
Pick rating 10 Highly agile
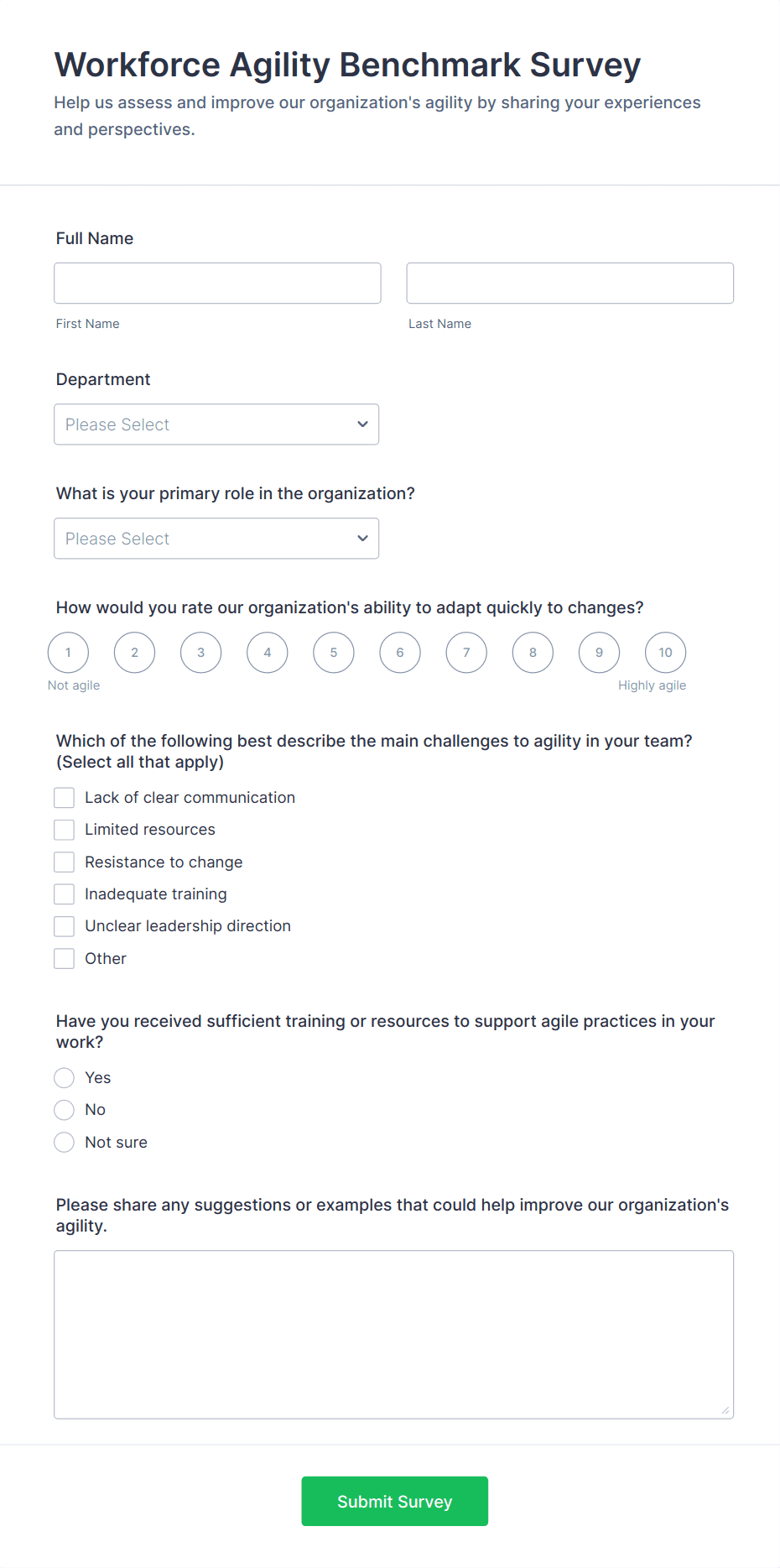click(x=665, y=653)
